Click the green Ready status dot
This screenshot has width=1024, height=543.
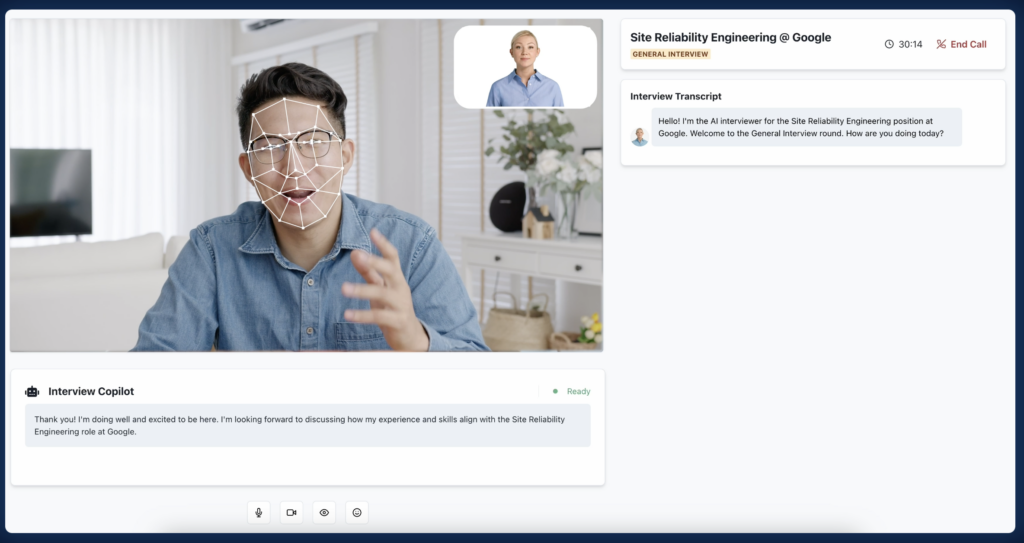[555, 391]
